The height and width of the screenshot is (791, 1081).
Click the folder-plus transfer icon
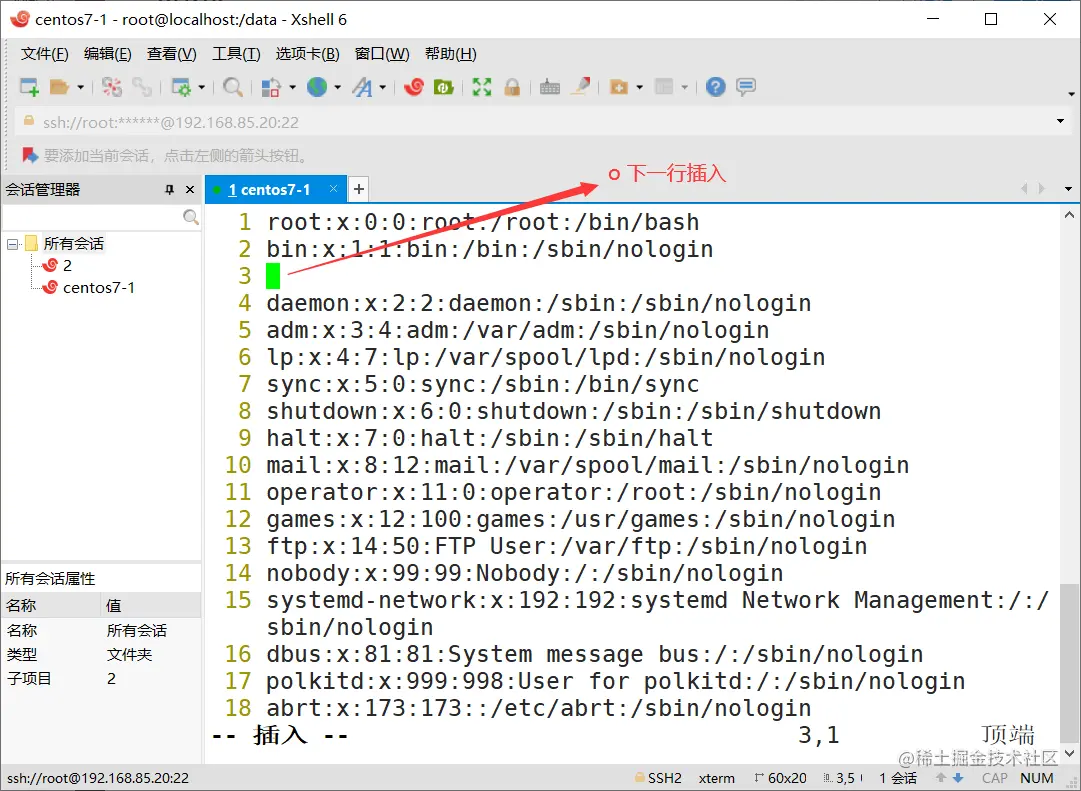(619, 87)
